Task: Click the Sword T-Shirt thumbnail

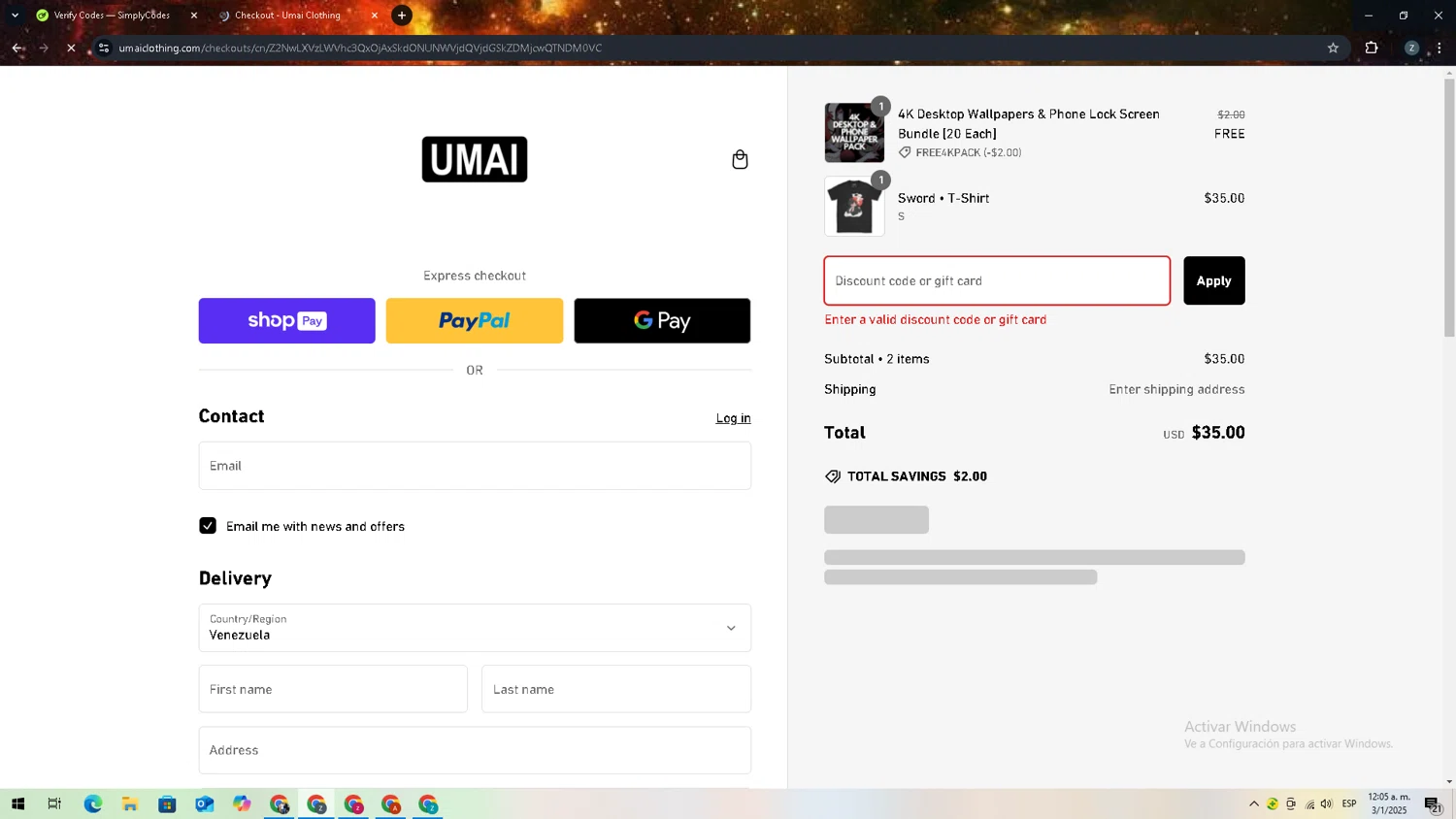Action: pos(854,206)
